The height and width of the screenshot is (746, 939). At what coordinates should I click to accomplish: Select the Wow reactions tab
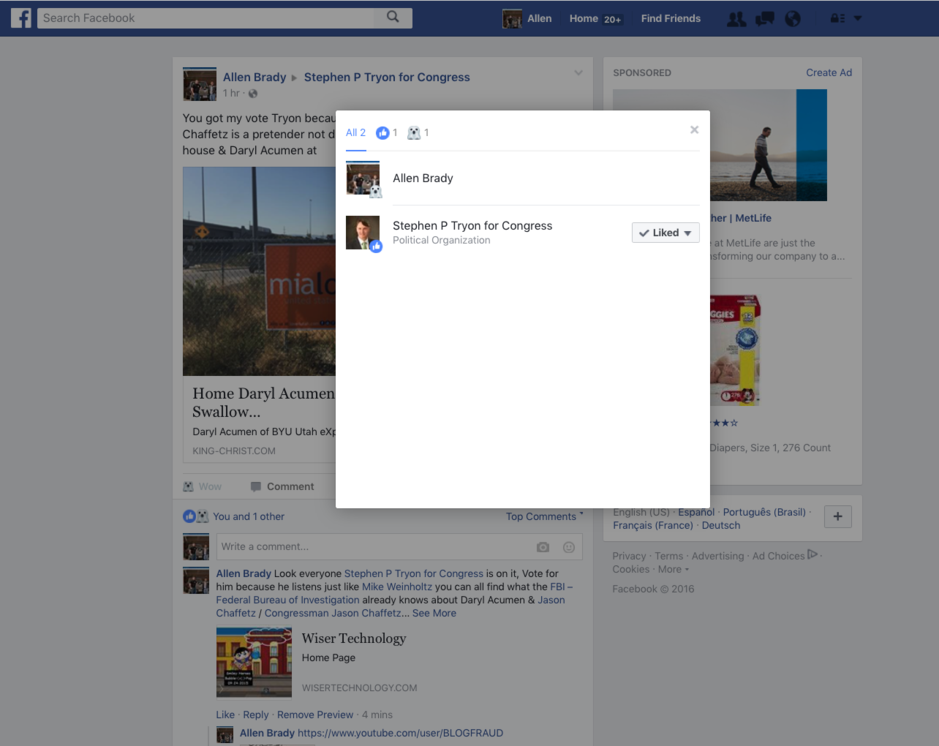tap(418, 133)
